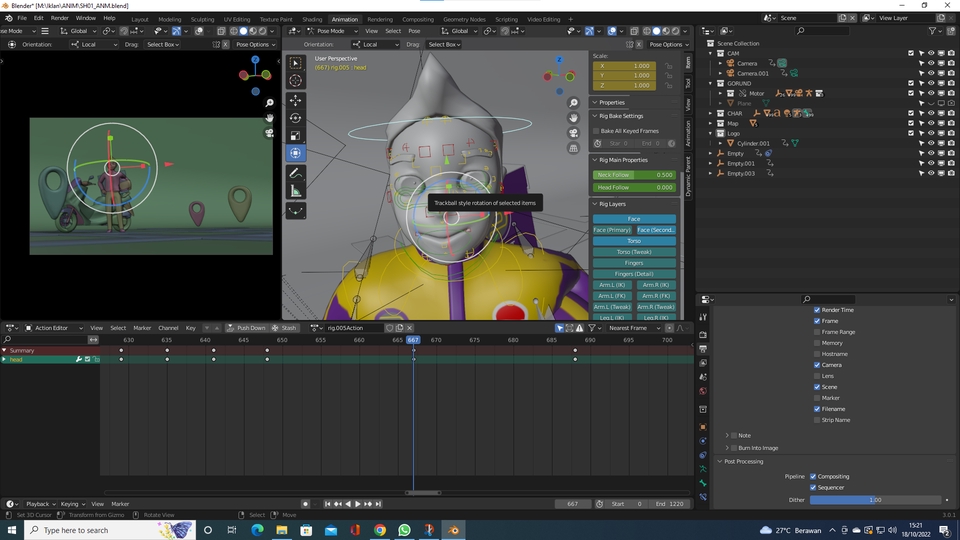Toggle the Fingers rig layer button
This screenshot has width=960, height=540.
click(634, 263)
